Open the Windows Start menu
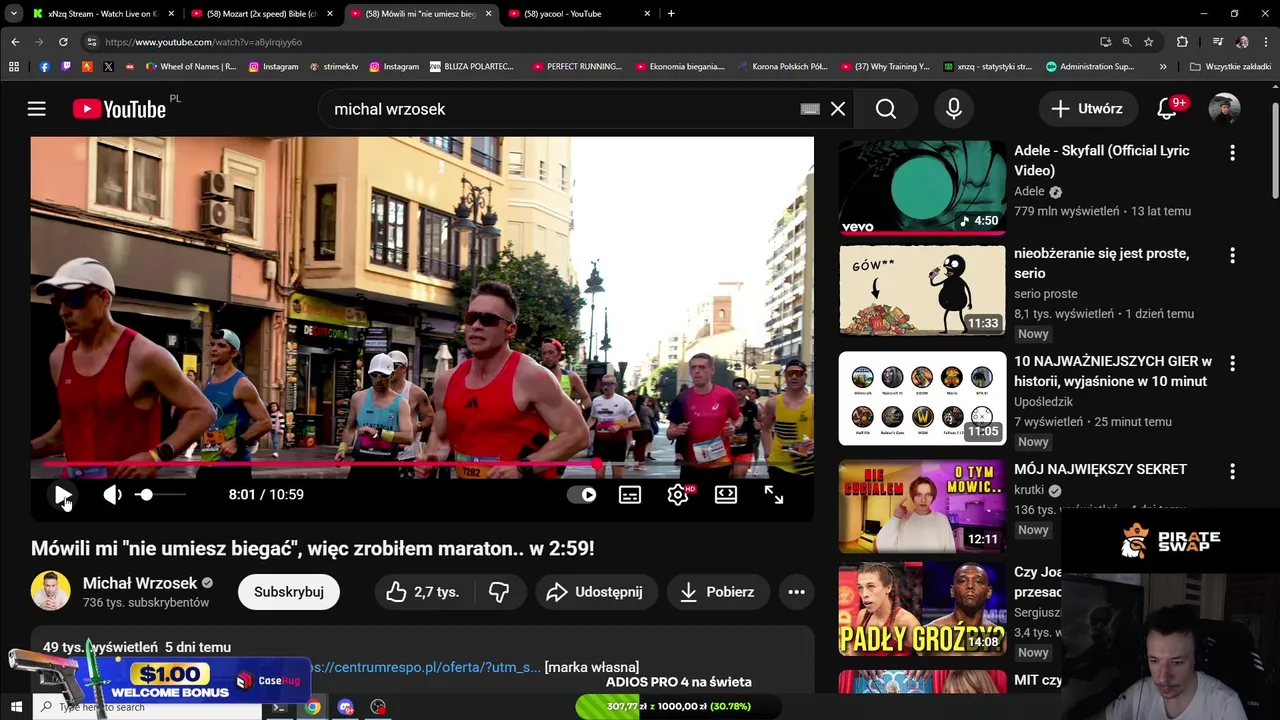The height and width of the screenshot is (720, 1280). pos(16,707)
